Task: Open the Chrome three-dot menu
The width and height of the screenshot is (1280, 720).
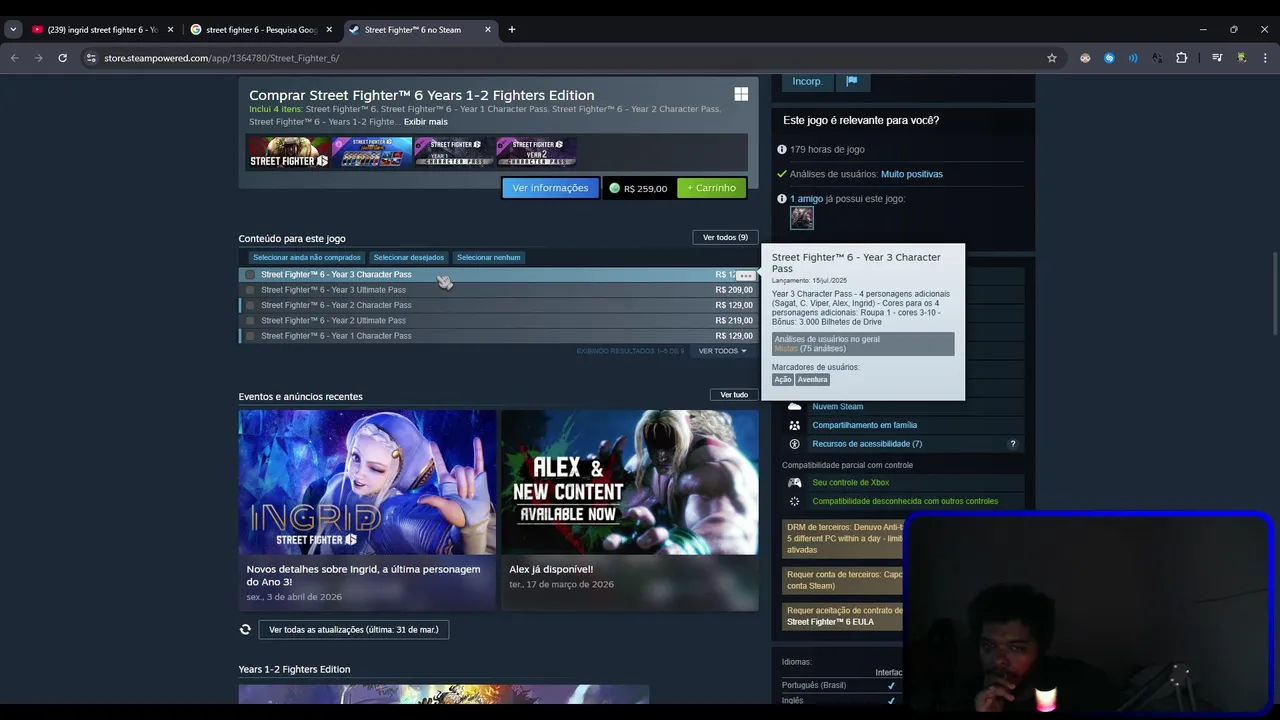Action: coord(1265,58)
